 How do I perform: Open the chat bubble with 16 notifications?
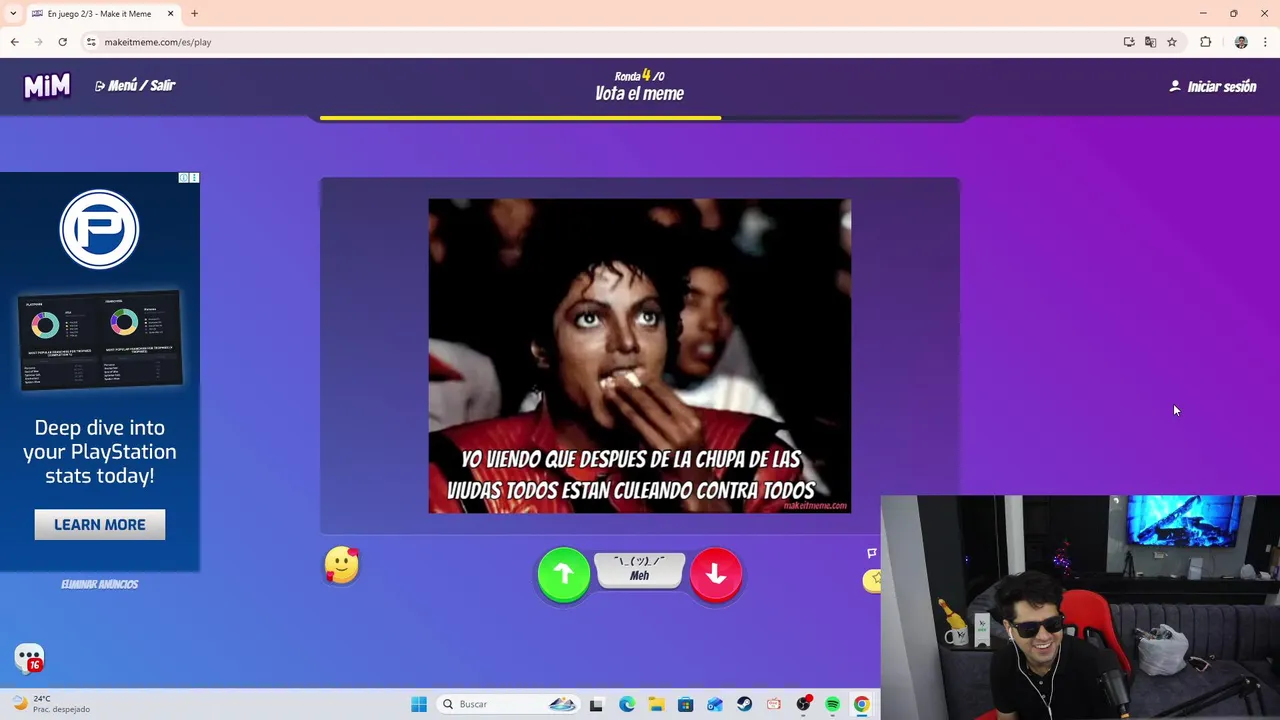(29, 658)
